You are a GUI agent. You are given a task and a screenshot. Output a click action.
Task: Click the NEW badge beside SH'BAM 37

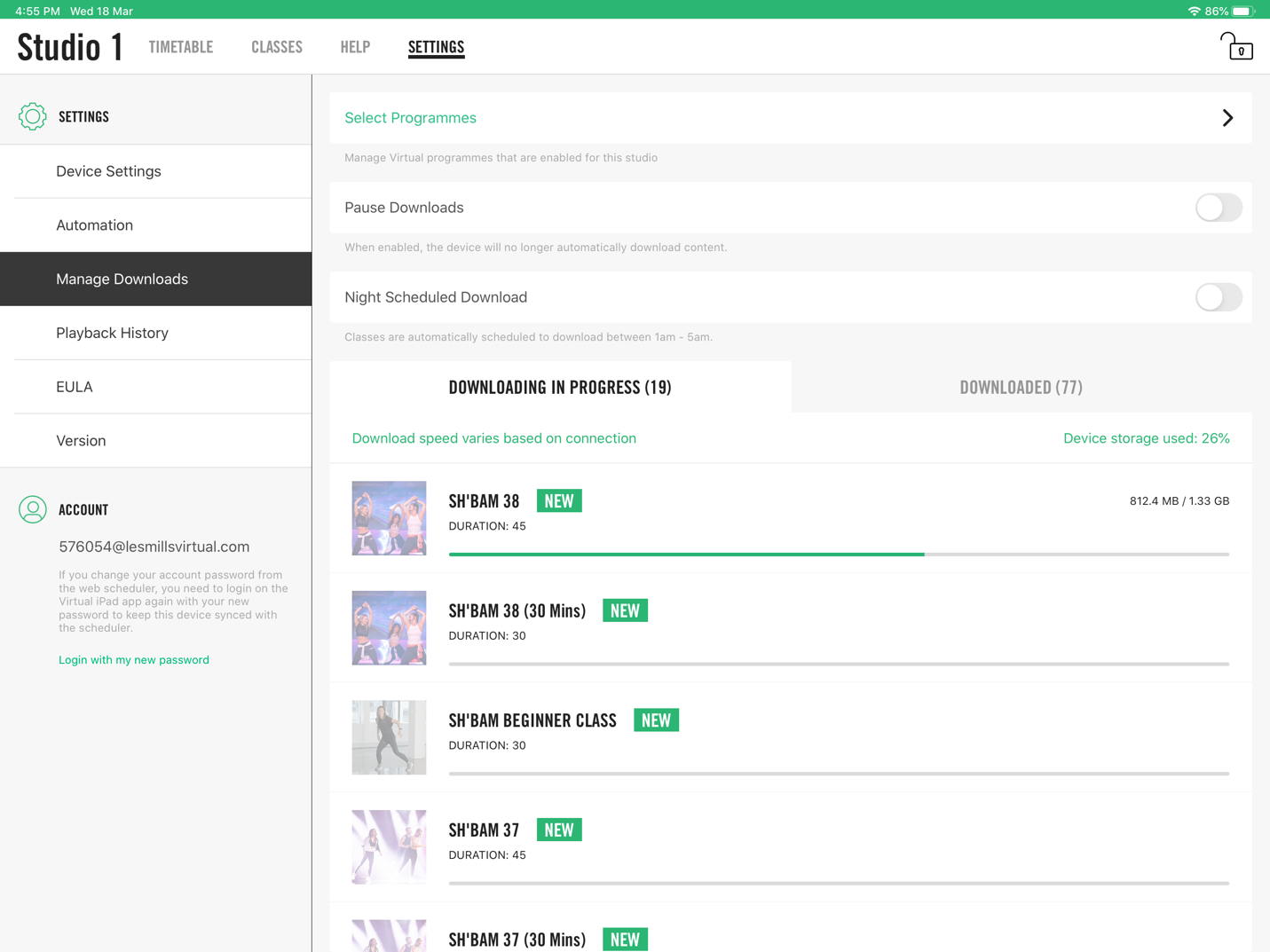pos(559,830)
